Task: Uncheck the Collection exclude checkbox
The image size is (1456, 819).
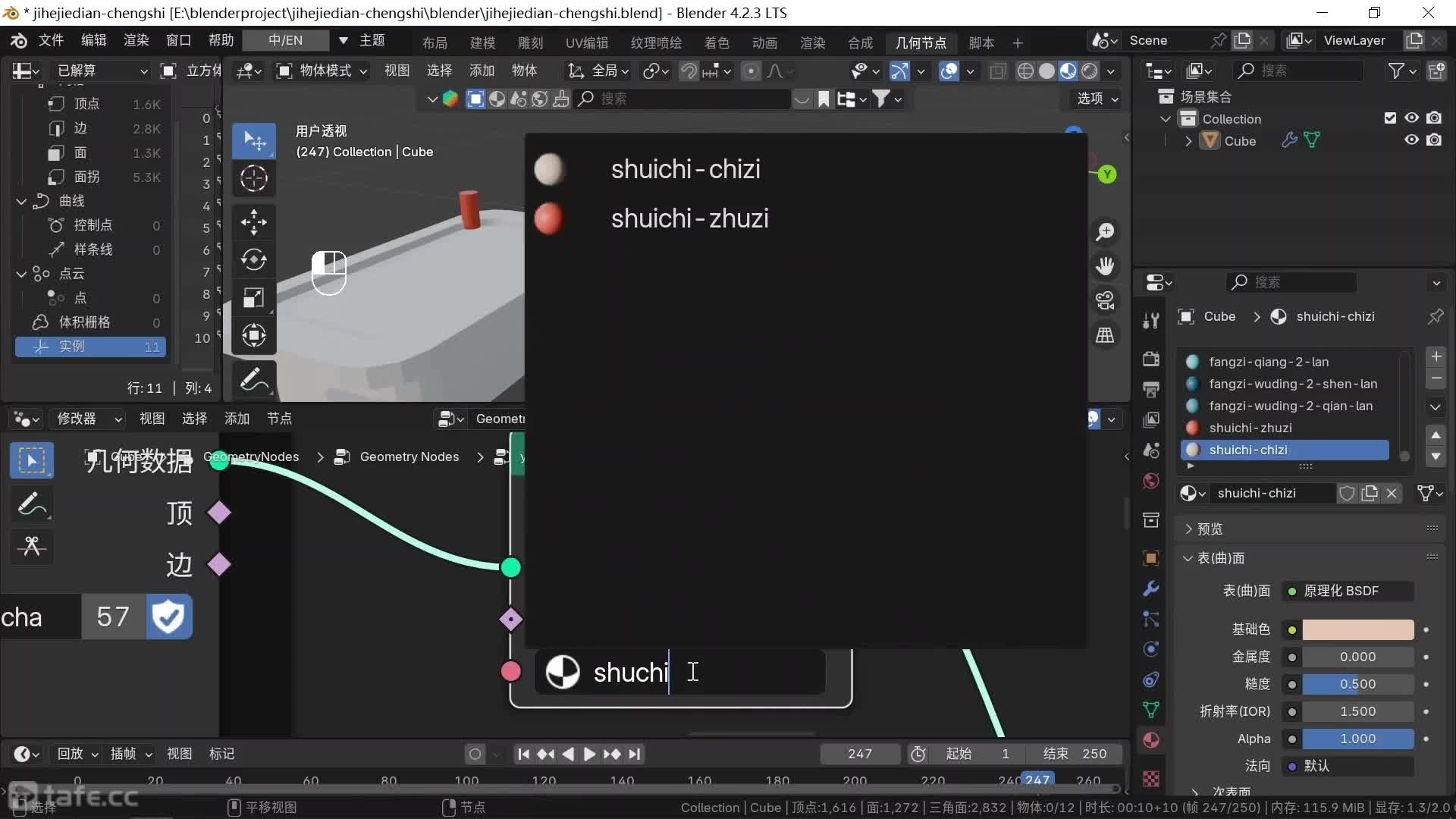Action: 1390,118
